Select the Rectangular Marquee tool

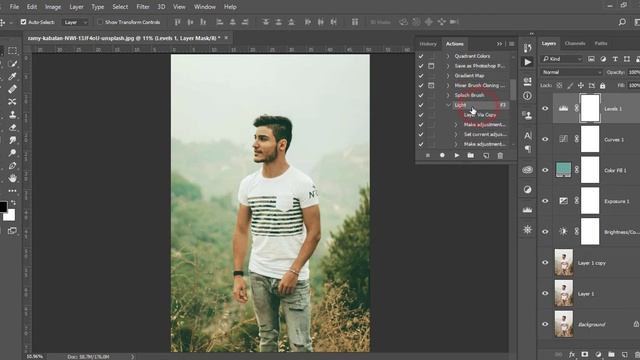coord(12,51)
